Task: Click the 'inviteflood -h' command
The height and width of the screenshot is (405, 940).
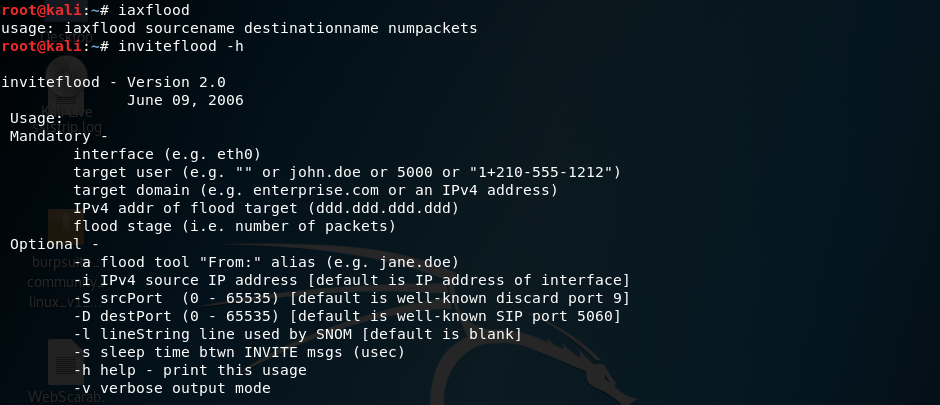Action: 180,46
